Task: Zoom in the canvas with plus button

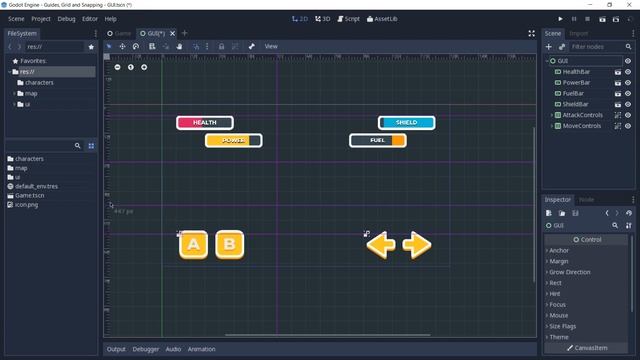Action: click(x=144, y=67)
